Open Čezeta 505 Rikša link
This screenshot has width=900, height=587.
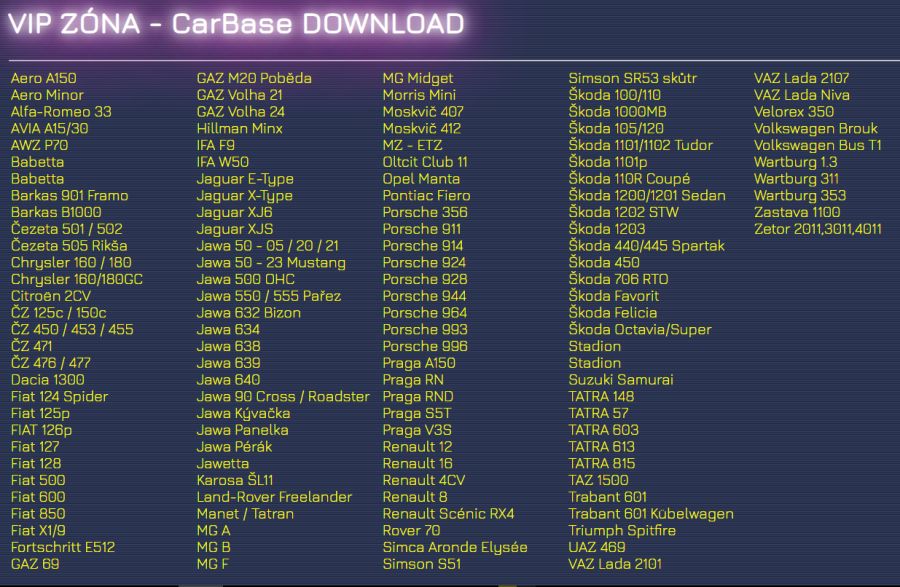(x=69, y=246)
